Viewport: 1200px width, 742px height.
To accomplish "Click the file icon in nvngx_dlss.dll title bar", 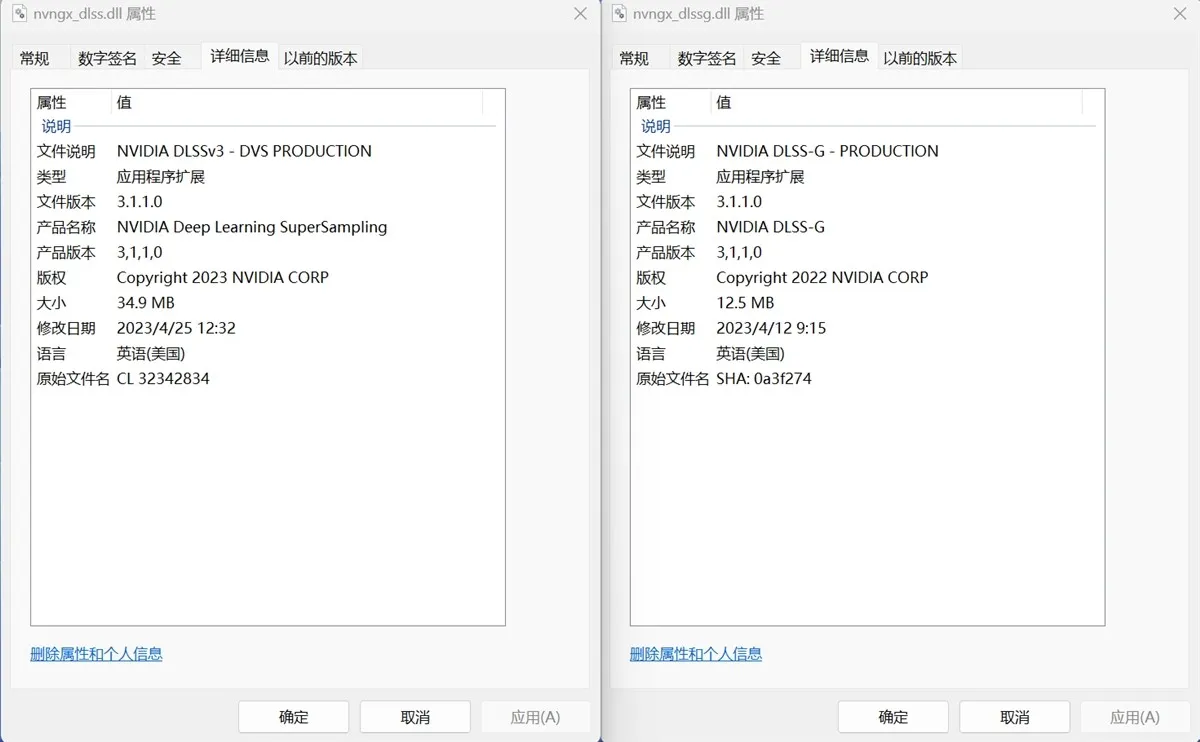I will pyautogui.click(x=19, y=14).
